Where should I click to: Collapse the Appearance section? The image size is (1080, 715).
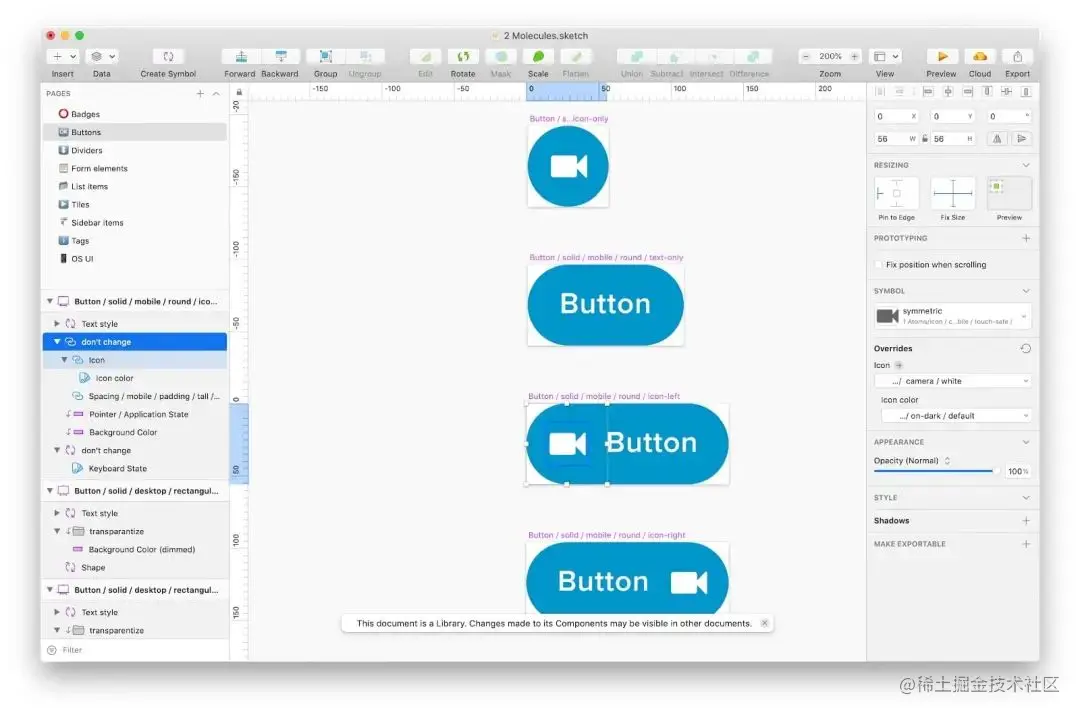point(1026,442)
